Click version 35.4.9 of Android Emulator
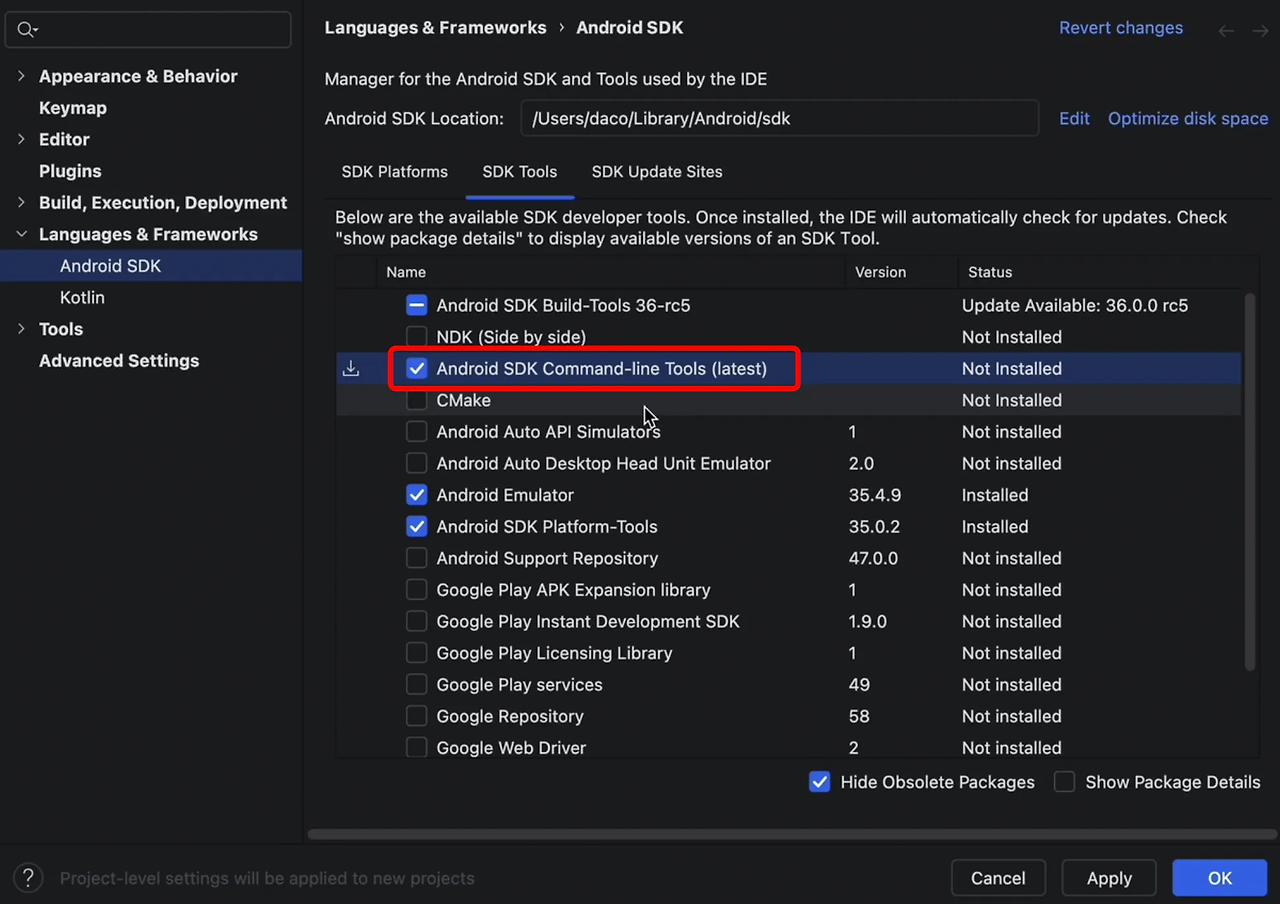This screenshot has width=1280, height=904. [875, 495]
